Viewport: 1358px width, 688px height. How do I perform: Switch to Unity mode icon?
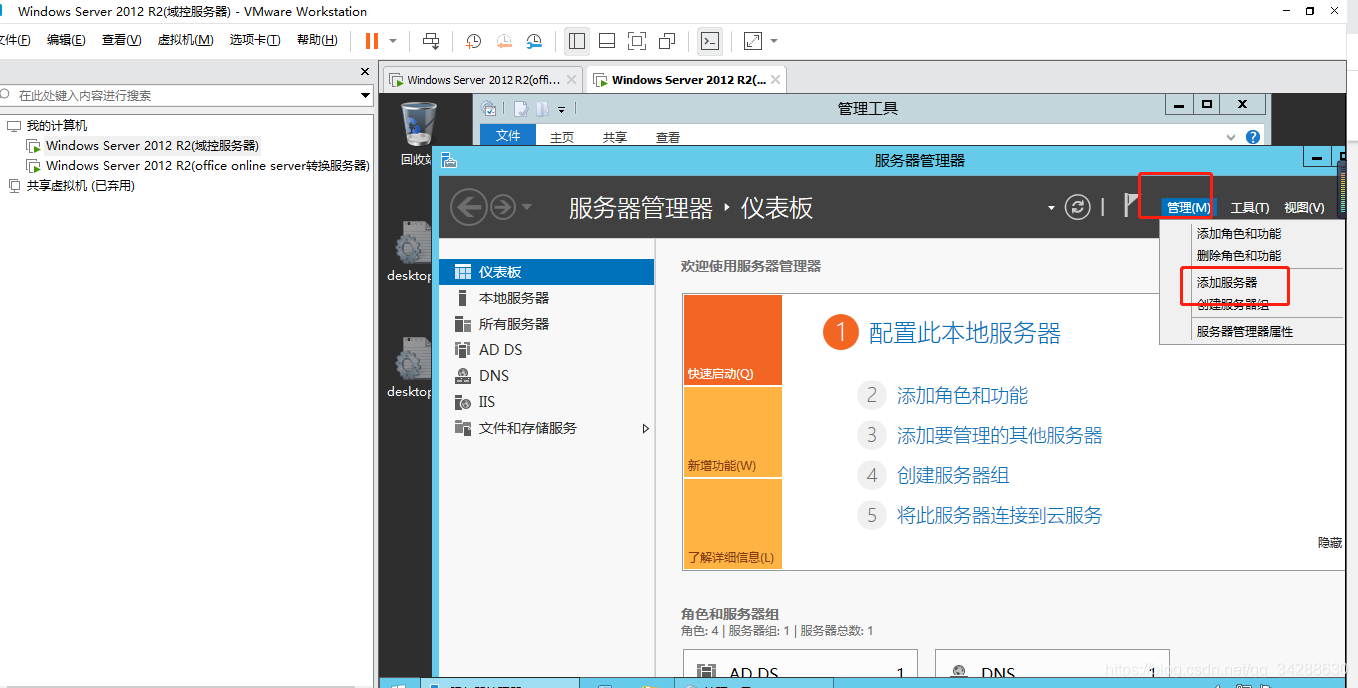click(x=667, y=41)
